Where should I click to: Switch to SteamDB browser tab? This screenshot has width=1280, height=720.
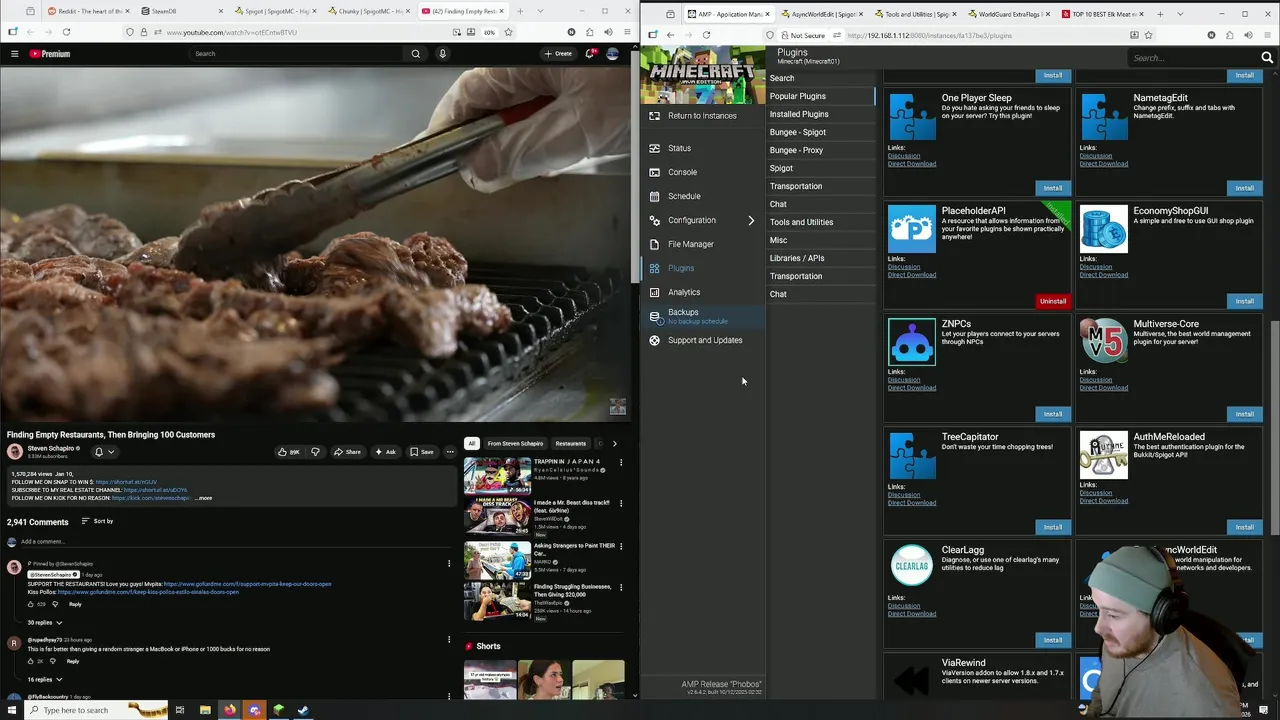click(x=178, y=12)
